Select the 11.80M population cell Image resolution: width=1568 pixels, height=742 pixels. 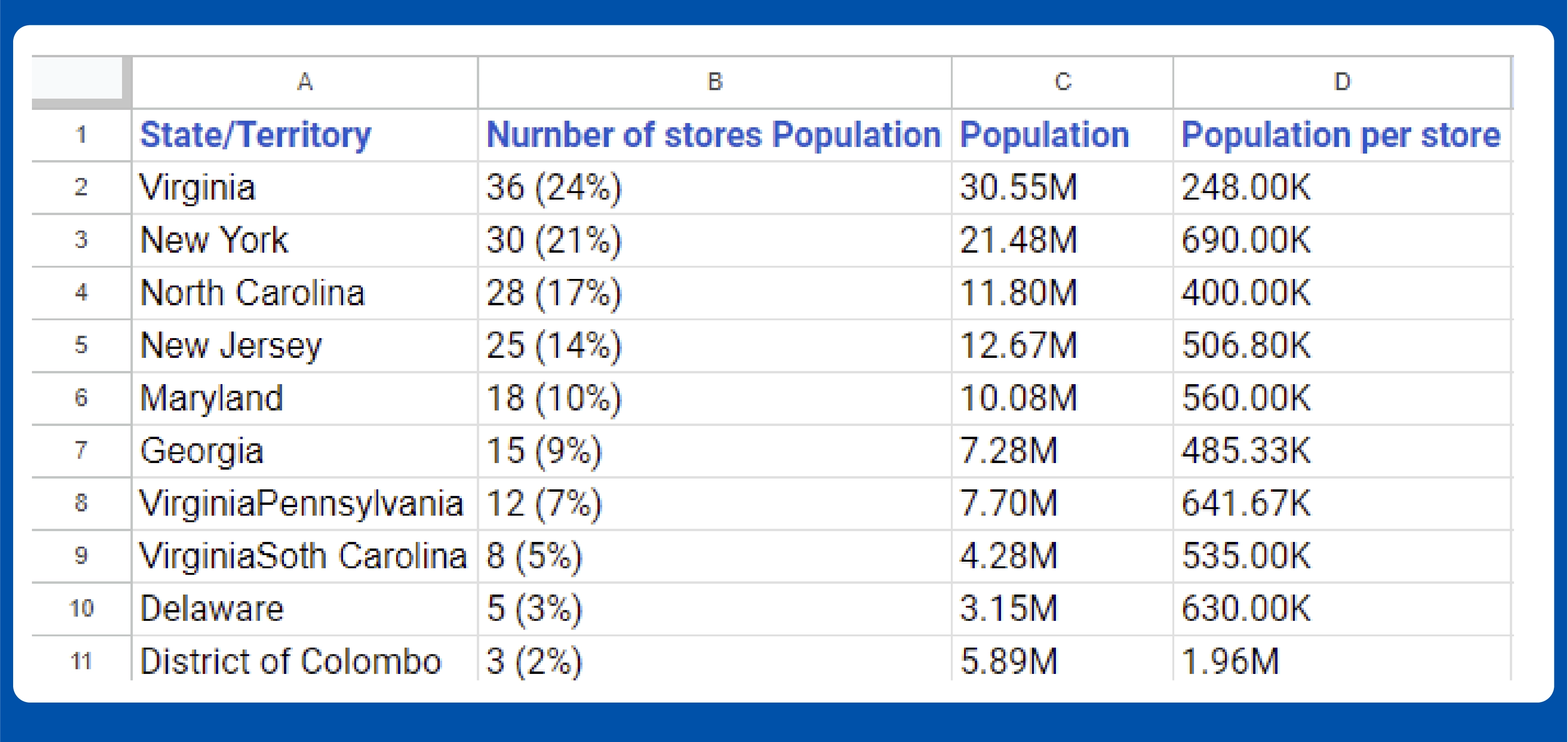click(1062, 293)
